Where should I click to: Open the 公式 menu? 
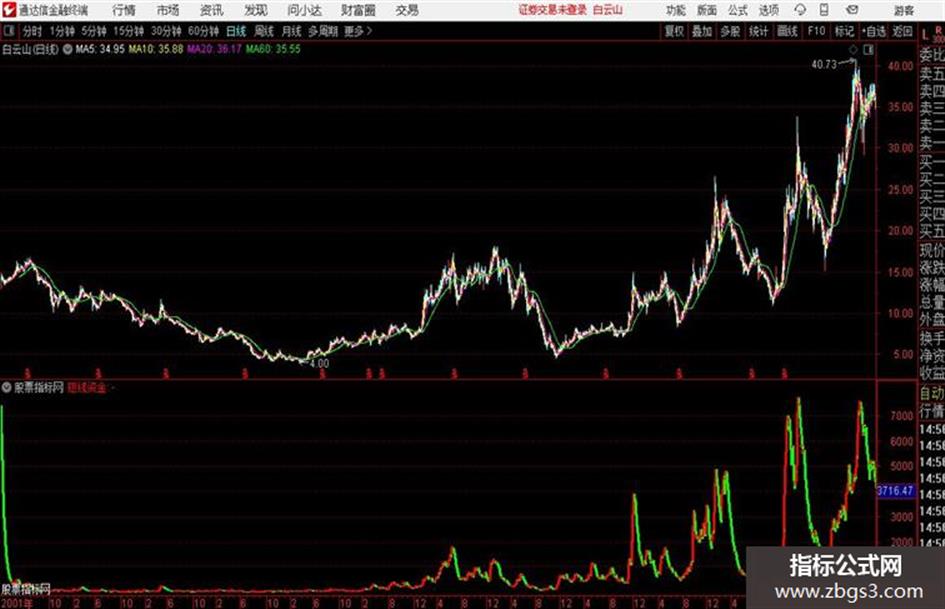click(738, 10)
